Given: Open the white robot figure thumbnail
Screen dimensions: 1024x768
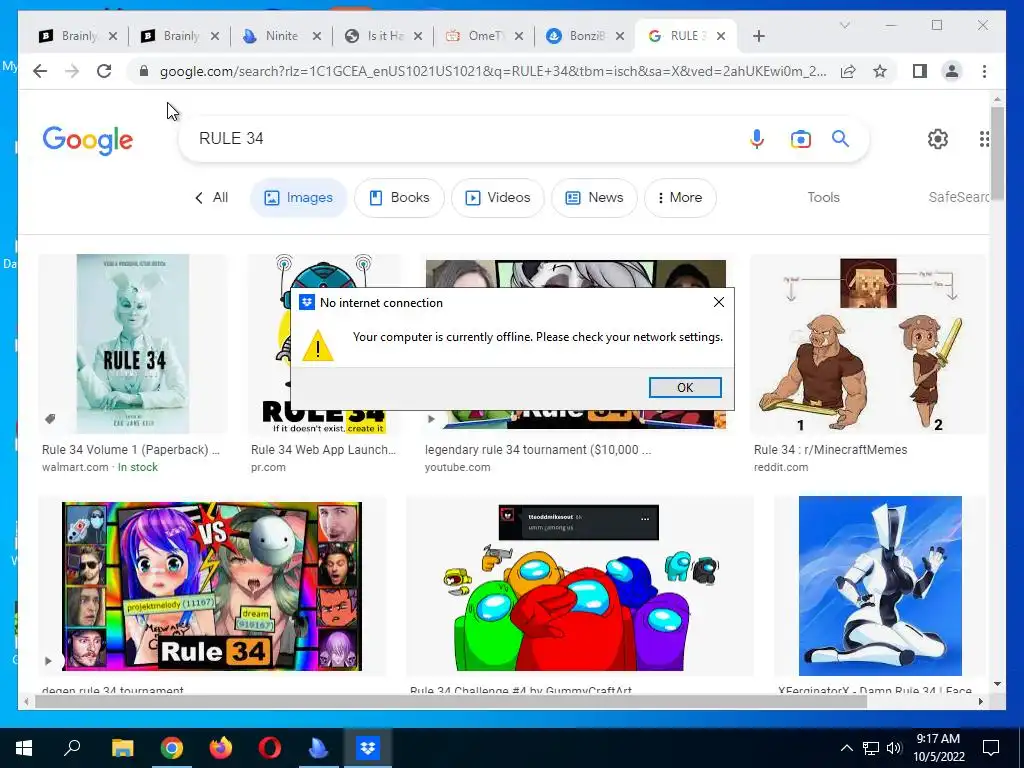Looking at the screenshot, I should click(880, 586).
